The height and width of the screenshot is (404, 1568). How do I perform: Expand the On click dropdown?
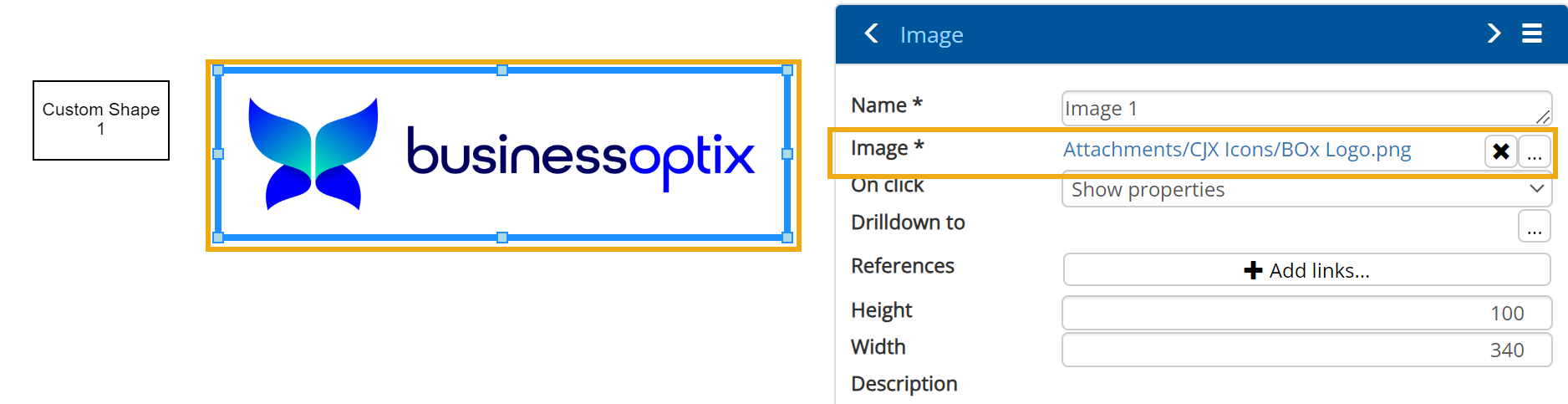(1536, 189)
